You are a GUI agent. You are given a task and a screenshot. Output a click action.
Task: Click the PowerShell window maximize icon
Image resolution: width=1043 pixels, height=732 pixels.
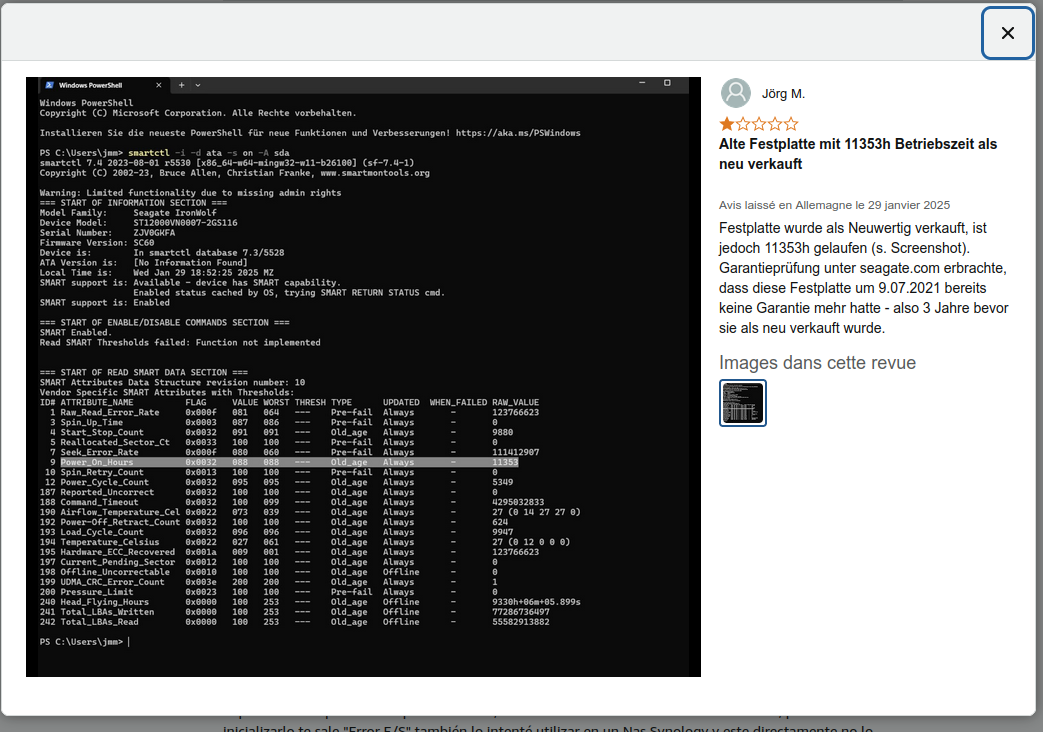pos(667,83)
